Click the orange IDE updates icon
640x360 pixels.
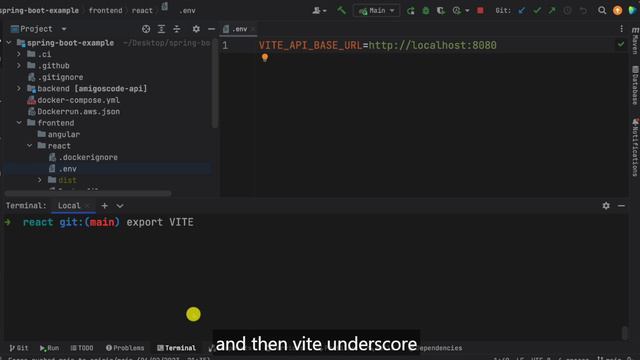tap(618, 11)
